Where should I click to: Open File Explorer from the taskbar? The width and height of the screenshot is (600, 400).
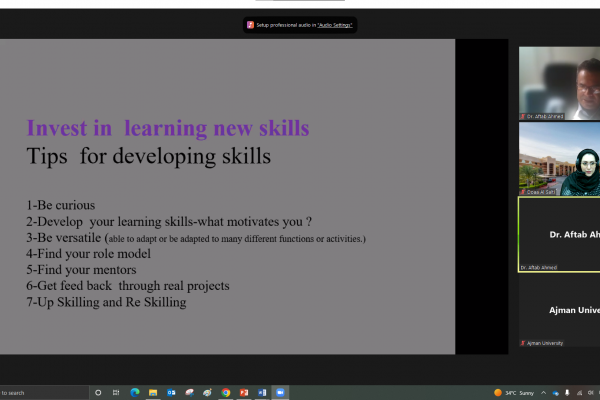[154, 392]
